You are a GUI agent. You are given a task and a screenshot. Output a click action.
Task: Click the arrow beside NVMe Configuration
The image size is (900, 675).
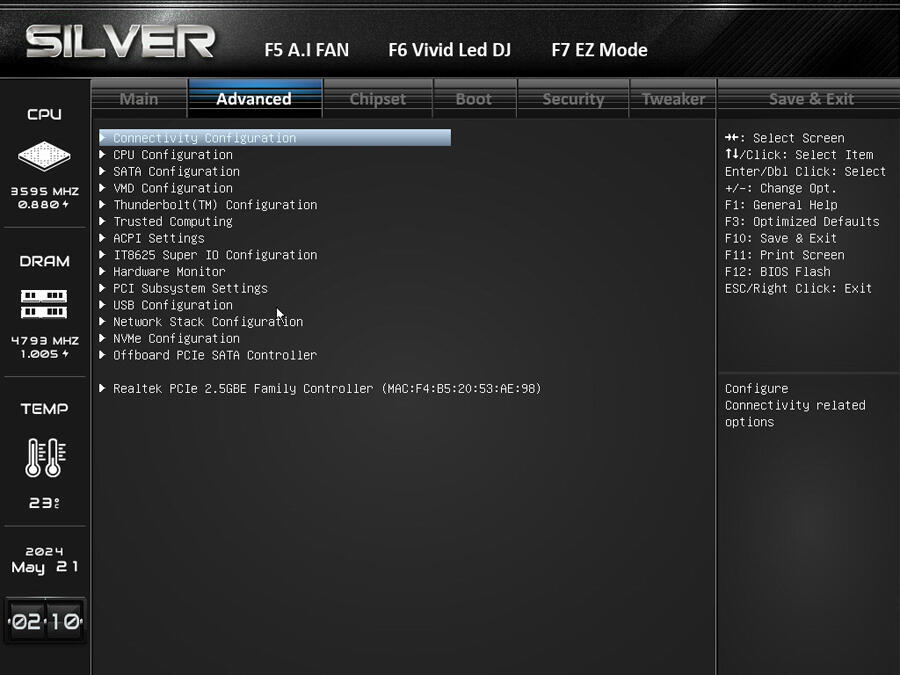point(102,338)
